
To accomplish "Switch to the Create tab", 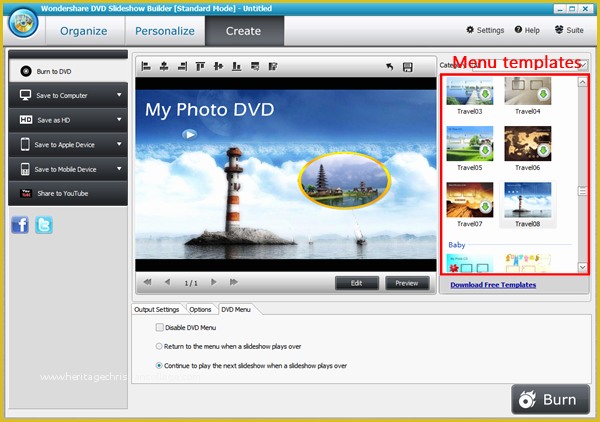I will pos(244,31).
